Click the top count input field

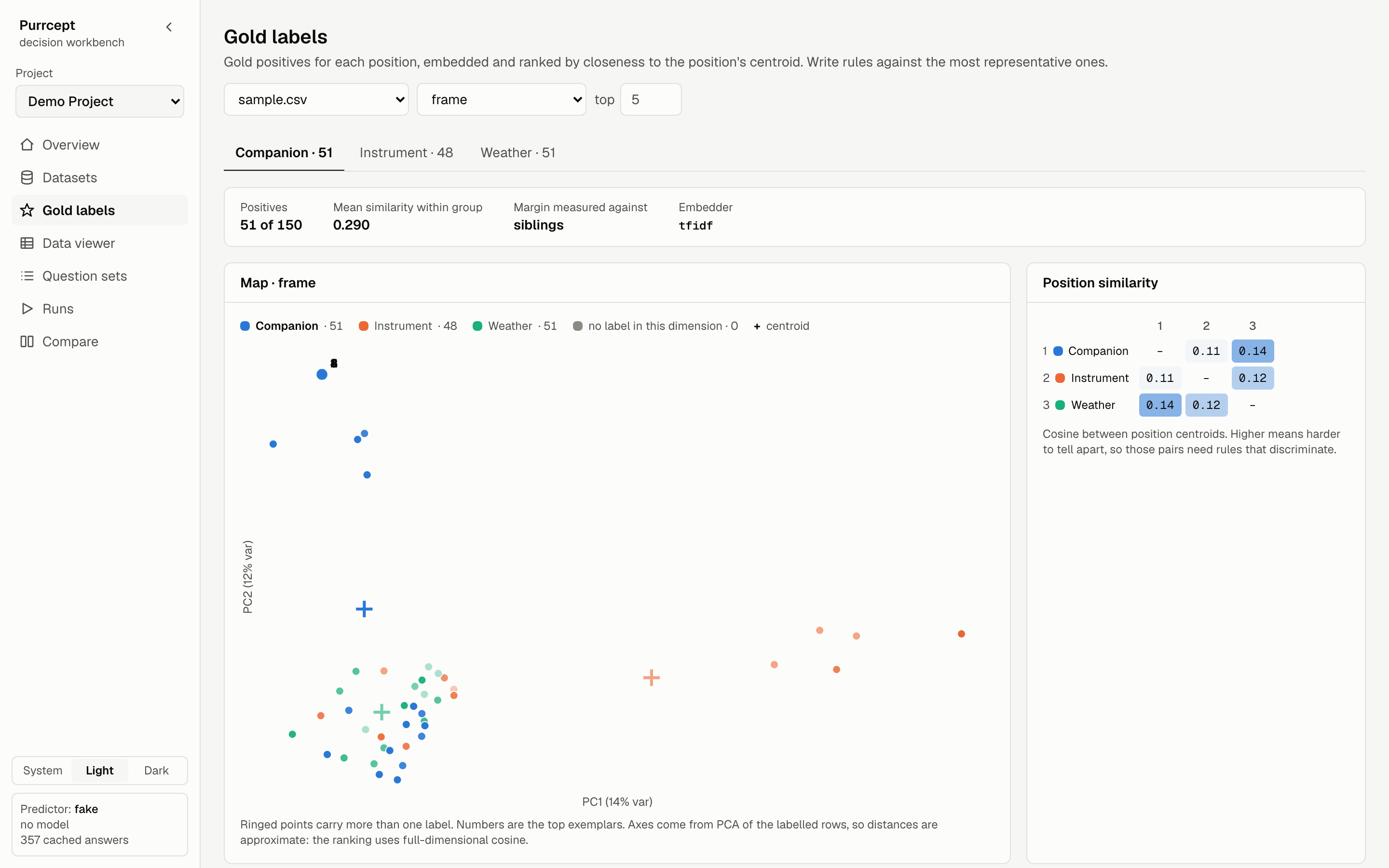pyautogui.click(x=651, y=99)
